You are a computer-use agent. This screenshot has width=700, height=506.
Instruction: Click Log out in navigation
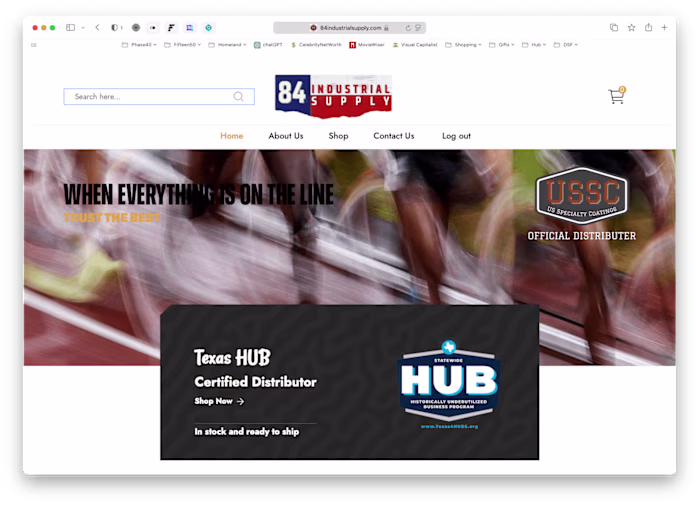click(x=456, y=136)
